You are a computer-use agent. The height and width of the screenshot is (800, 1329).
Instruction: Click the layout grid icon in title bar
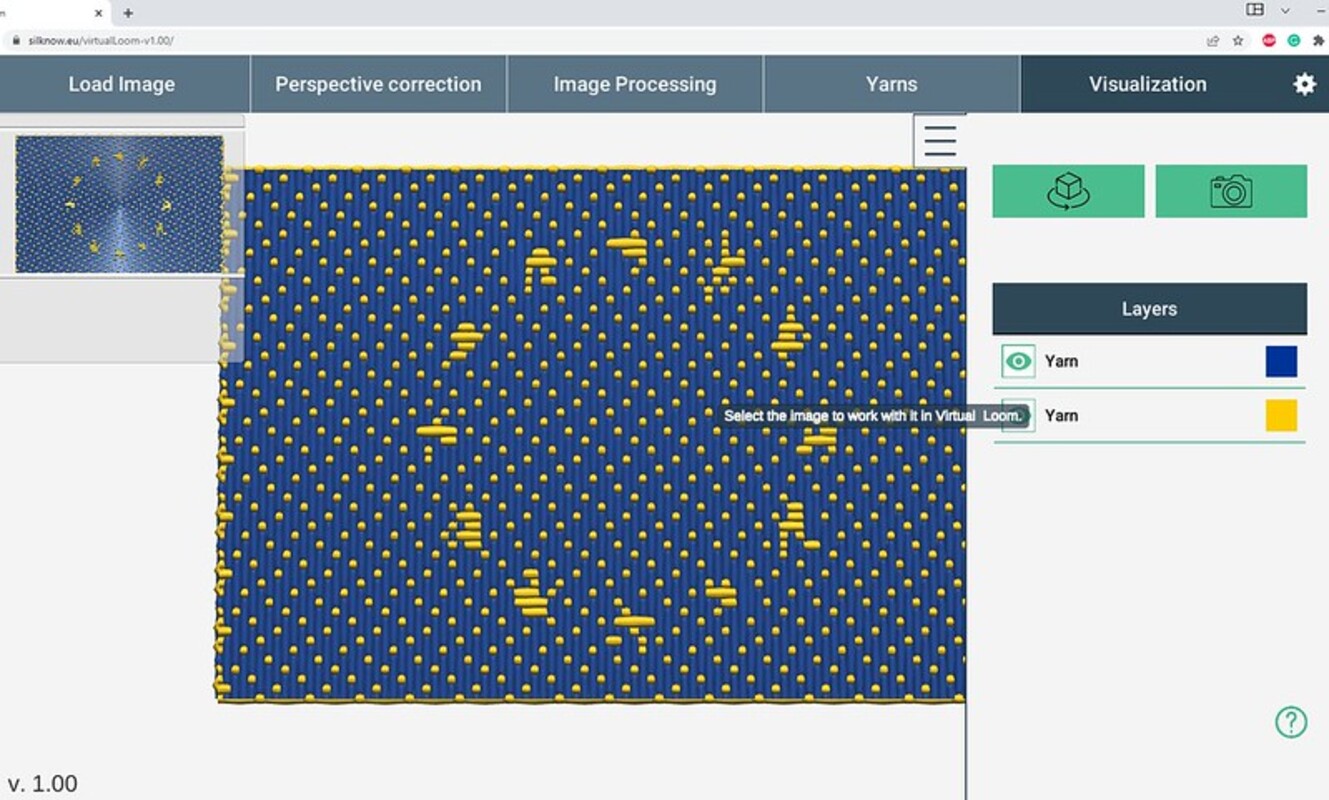[1254, 10]
